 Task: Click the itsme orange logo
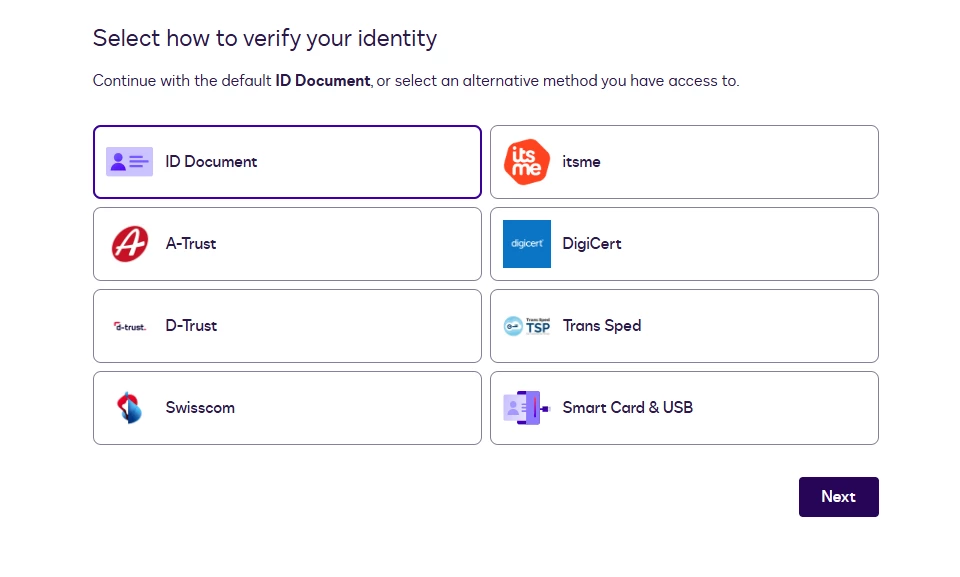tap(526, 162)
